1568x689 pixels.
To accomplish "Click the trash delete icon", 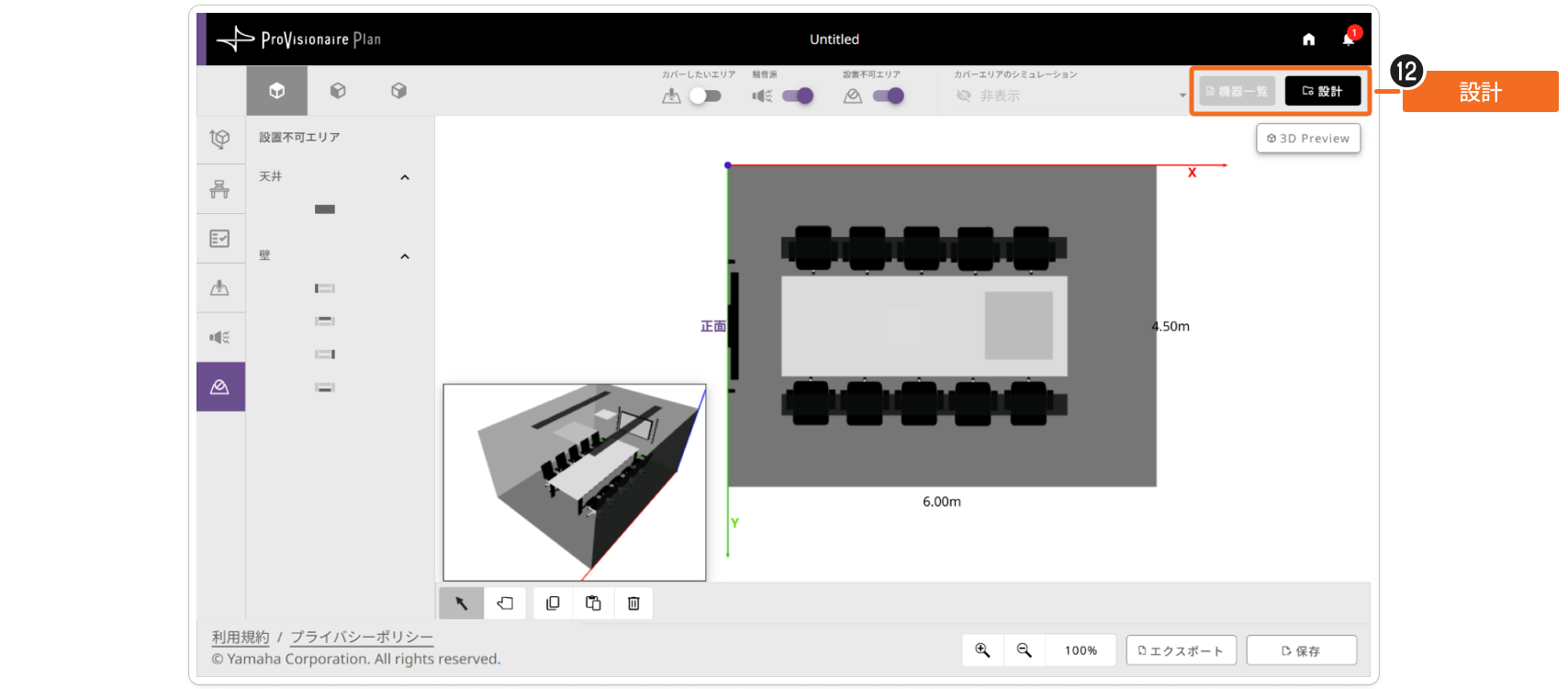I will (633, 604).
